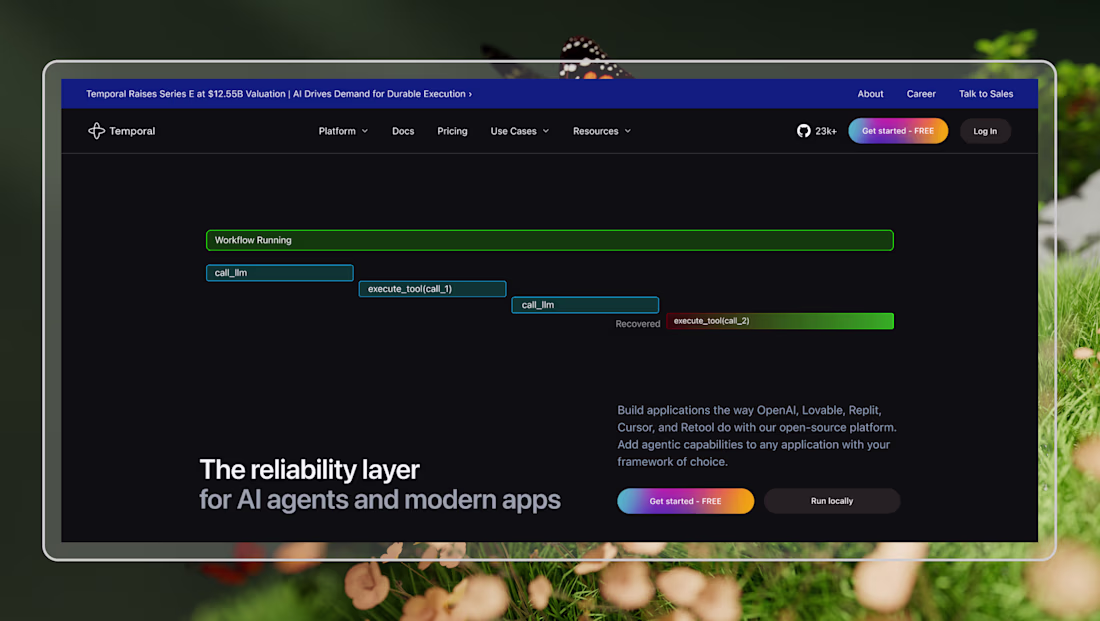Click Talk to Sales
Image resolution: width=1100 pixels, height=621 pixels.
986,94
